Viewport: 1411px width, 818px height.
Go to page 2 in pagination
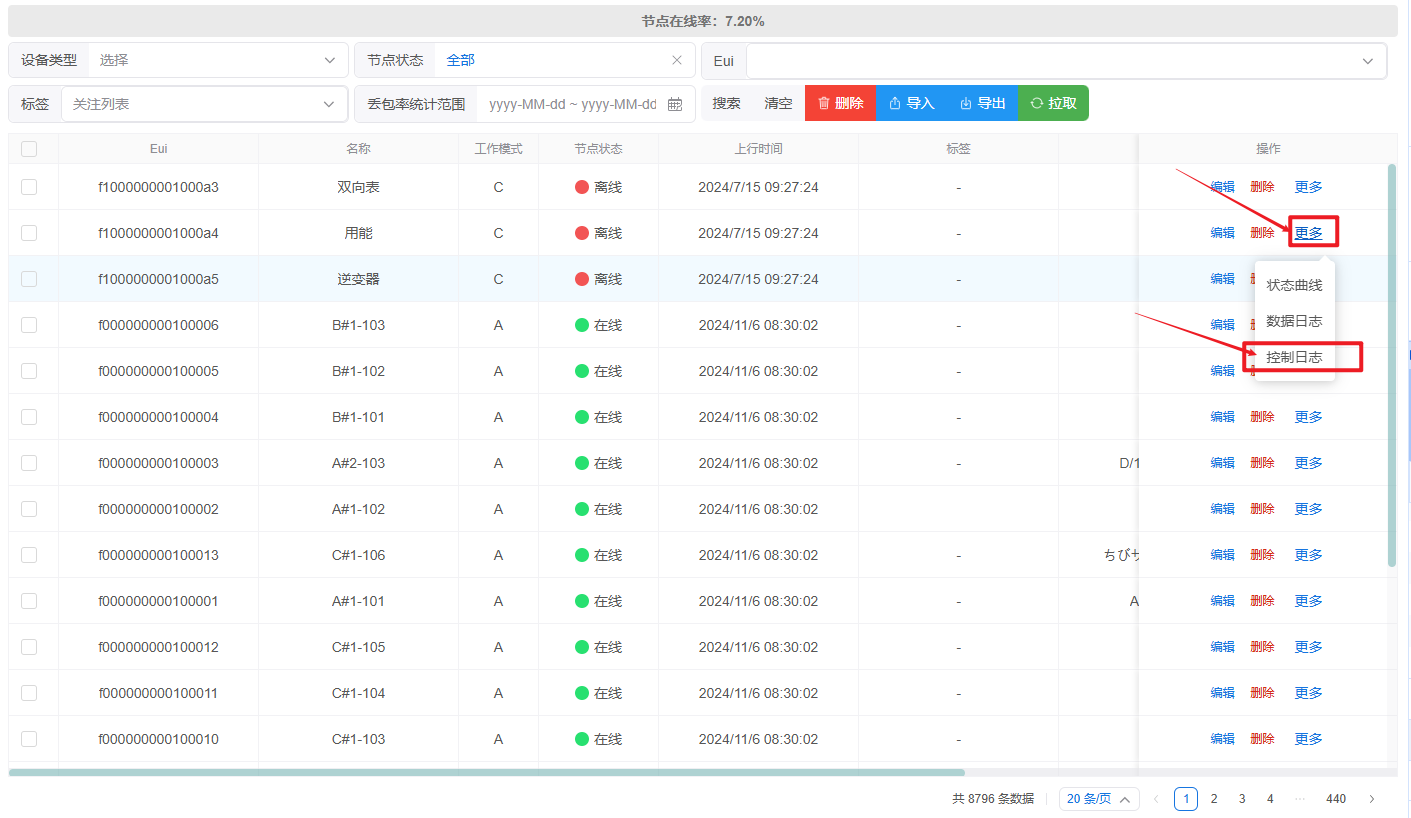(x=1214, y=799)
